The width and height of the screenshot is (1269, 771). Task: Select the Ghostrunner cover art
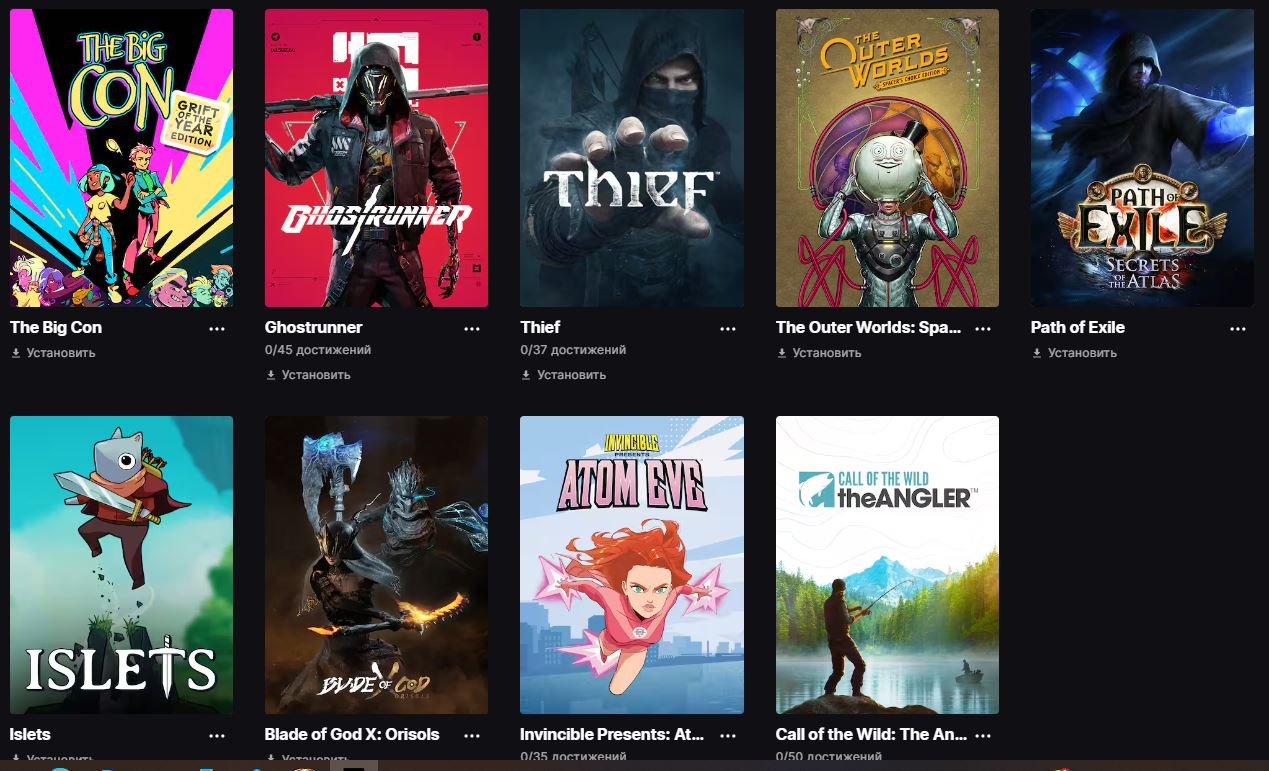[x=376, y=158]
